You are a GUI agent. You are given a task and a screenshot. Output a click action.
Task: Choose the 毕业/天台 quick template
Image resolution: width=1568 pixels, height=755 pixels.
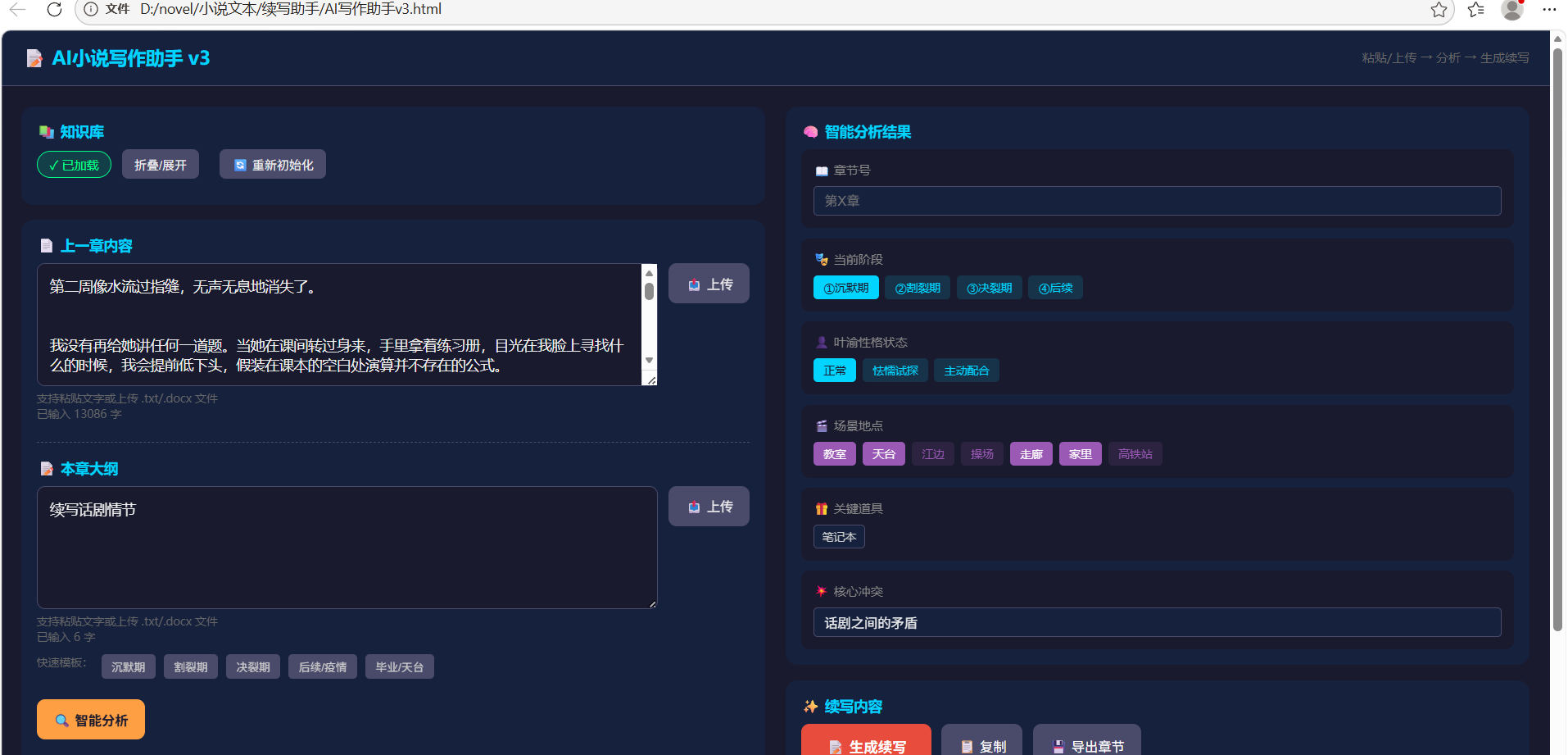[x=399, y=667]
